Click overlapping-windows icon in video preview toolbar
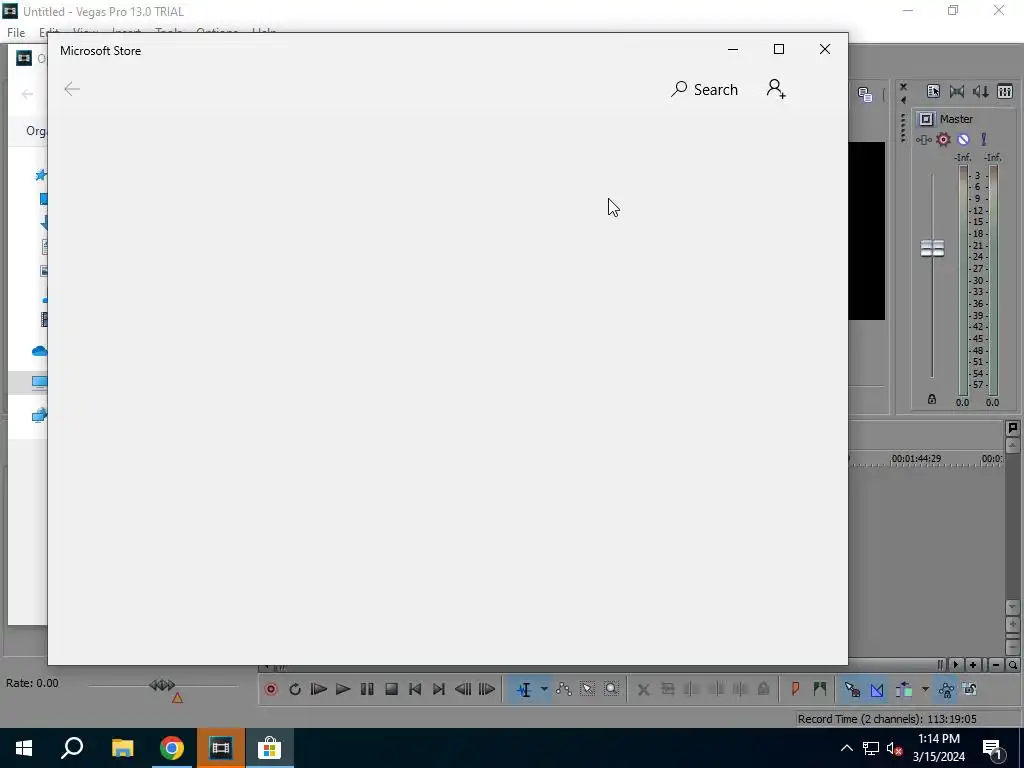 tap(865, 95)
